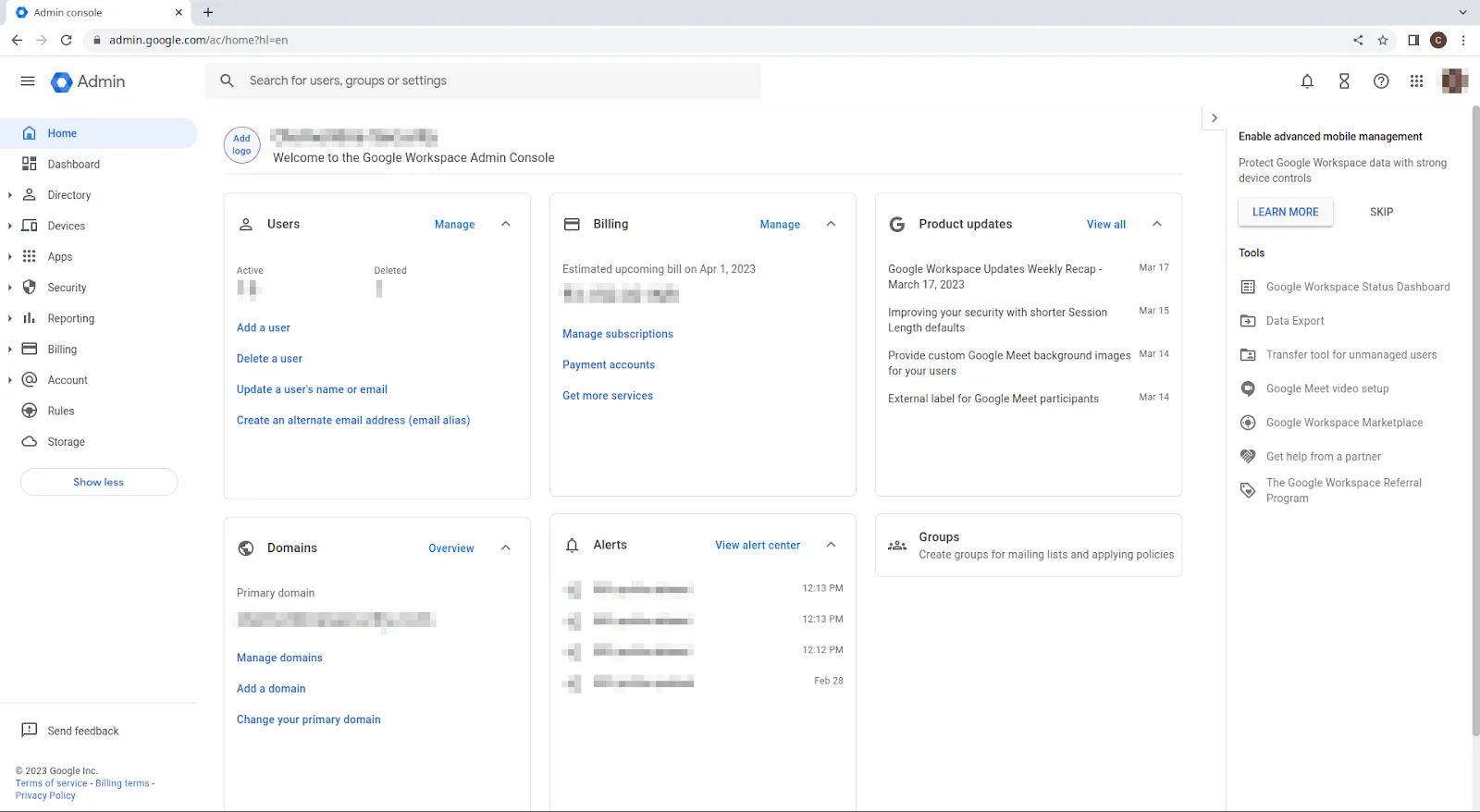Image resolution: width=1480 pixels, height=812 pixels.
Task: Click the page vertical scrollbar
Action: pos(1475,421)
